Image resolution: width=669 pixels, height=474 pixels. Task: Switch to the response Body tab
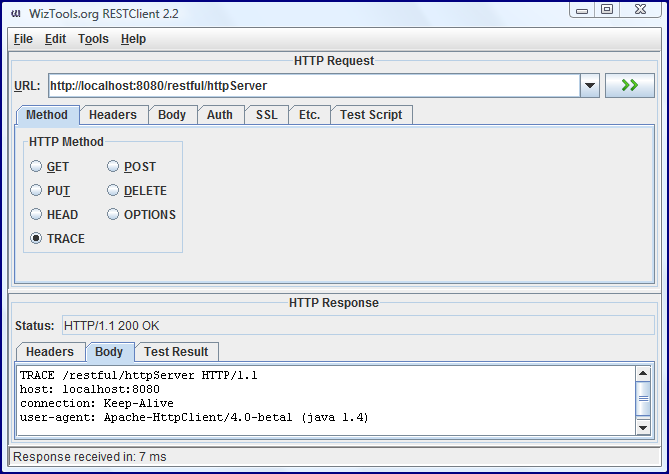109,352
